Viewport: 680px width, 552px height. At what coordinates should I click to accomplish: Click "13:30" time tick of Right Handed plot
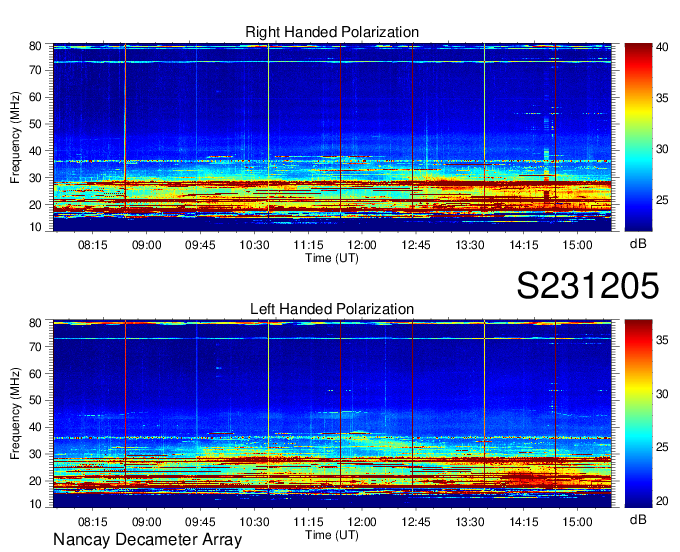470,245
